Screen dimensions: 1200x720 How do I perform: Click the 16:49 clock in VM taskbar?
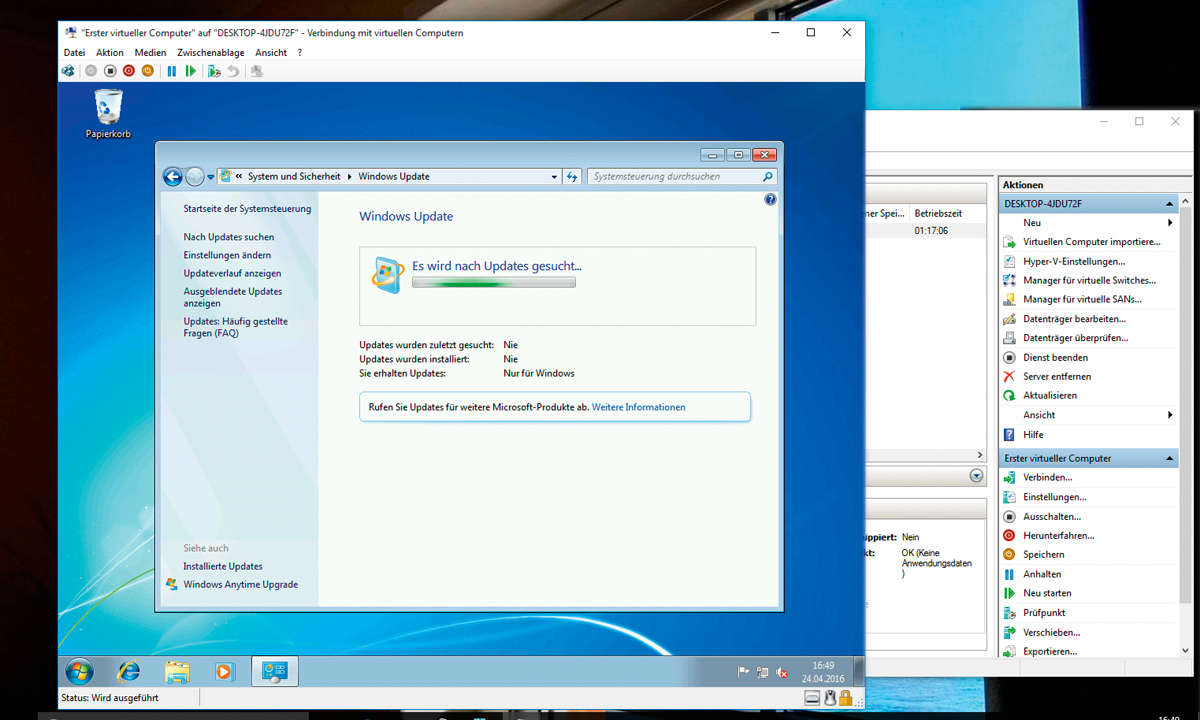coord(823,665)
